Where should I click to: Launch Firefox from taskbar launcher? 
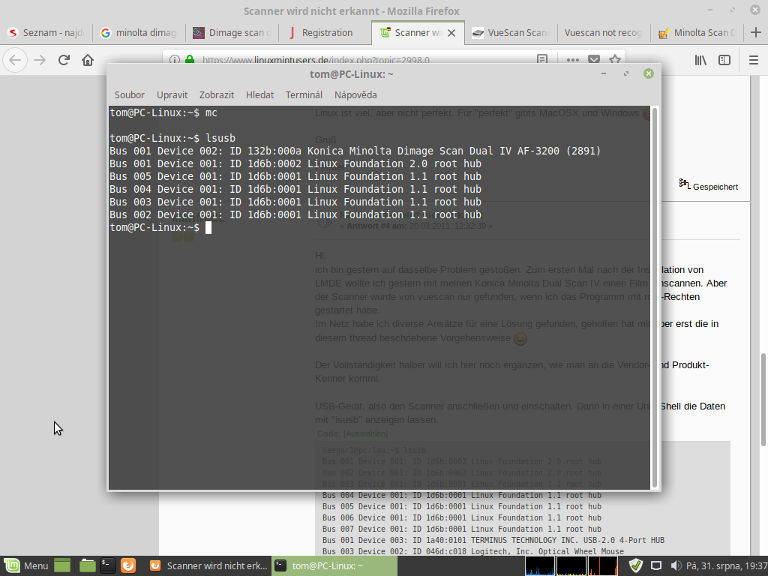(128, 566)
